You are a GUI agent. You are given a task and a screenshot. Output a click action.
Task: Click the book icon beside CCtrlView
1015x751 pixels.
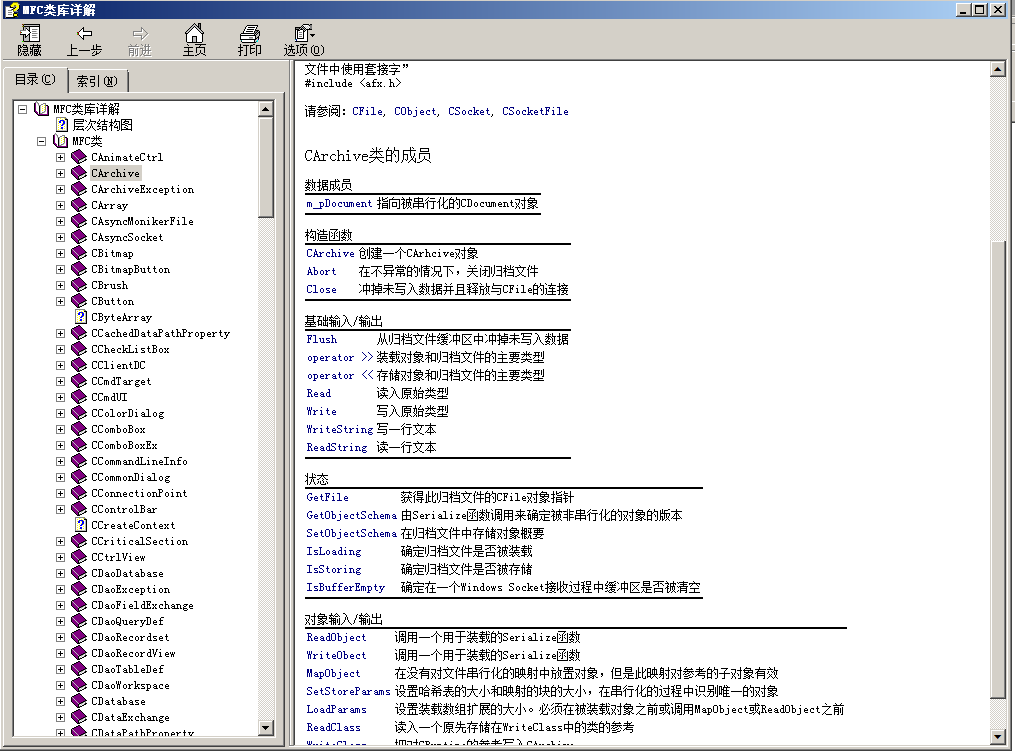79,557
